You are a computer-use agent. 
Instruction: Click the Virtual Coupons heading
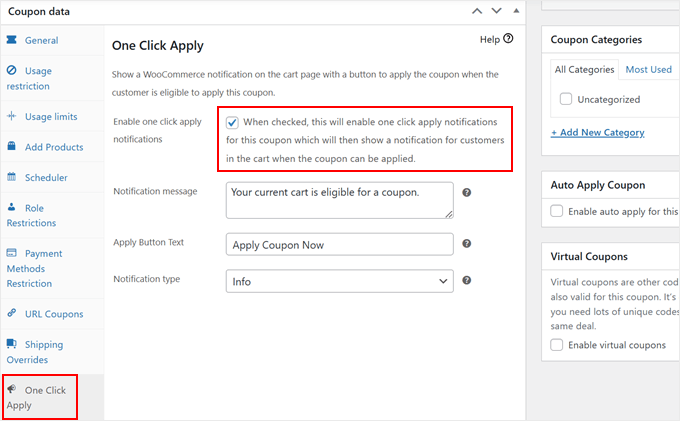[589, 256]
